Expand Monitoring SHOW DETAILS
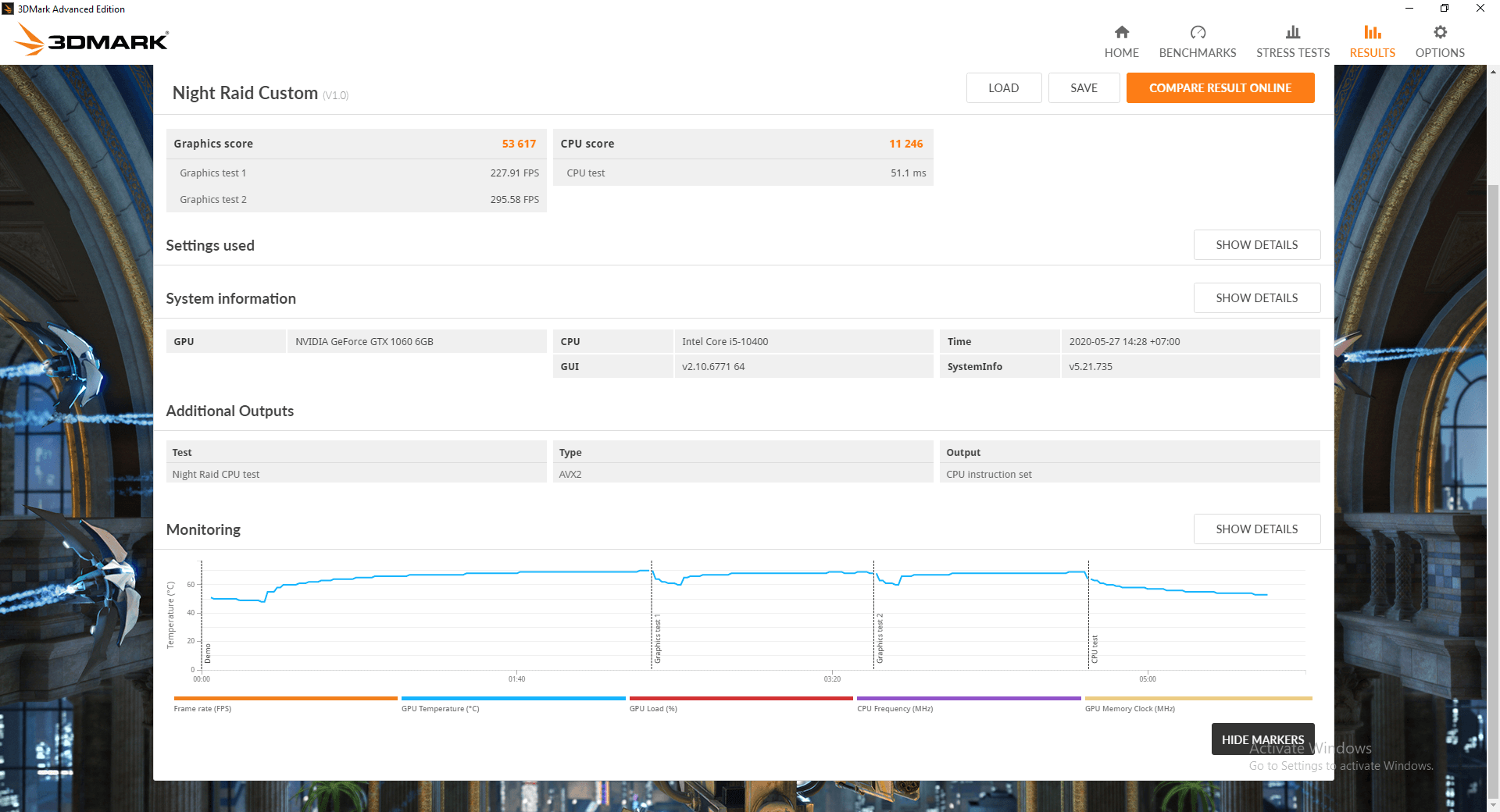The height and width of the screenshot is (812, 1500). pos(1257,529)
